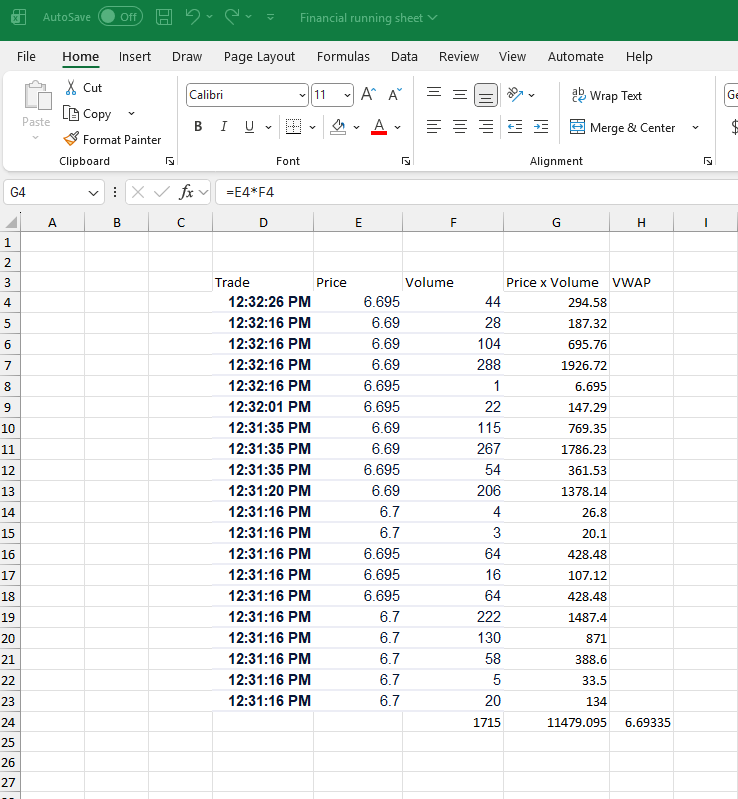The width and height of the screenshot is (738, 799).
Task: Click Increase Font Size icon
Action: [x=368, y=95]
